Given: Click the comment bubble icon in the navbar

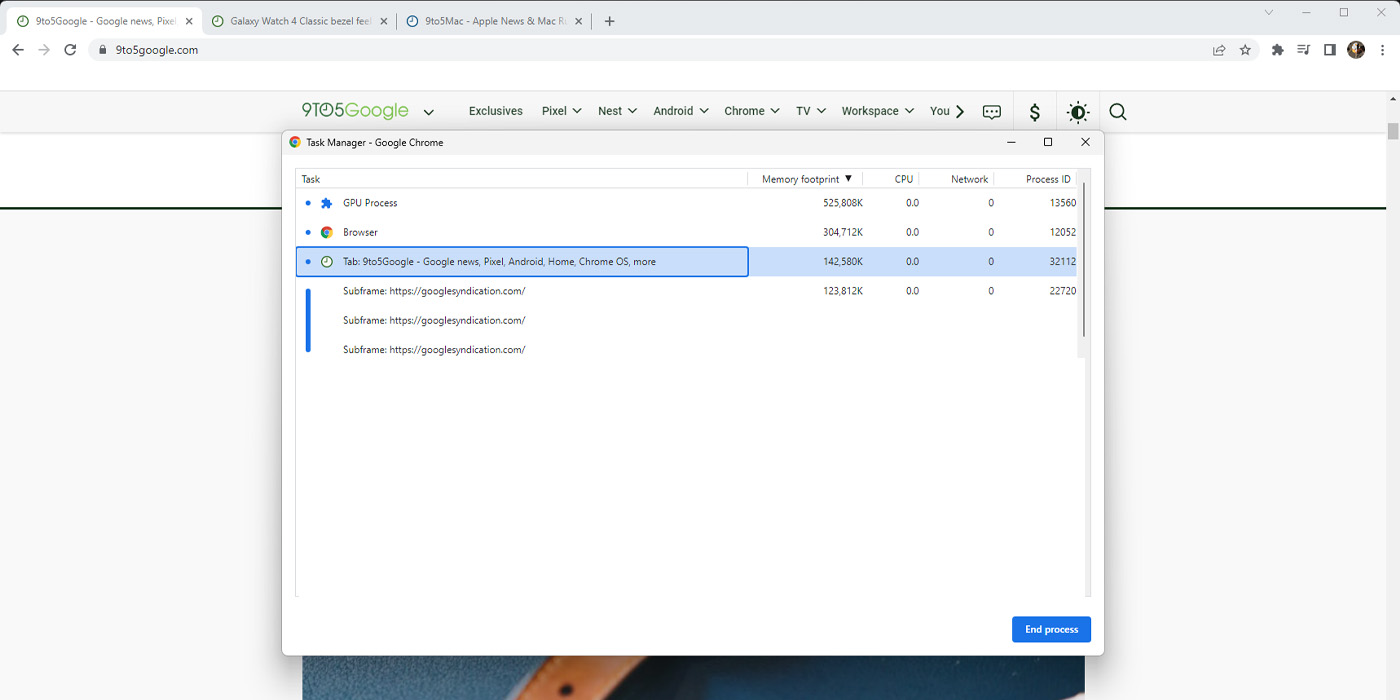Looking at the screenshot, I should [x=991, y=111].
